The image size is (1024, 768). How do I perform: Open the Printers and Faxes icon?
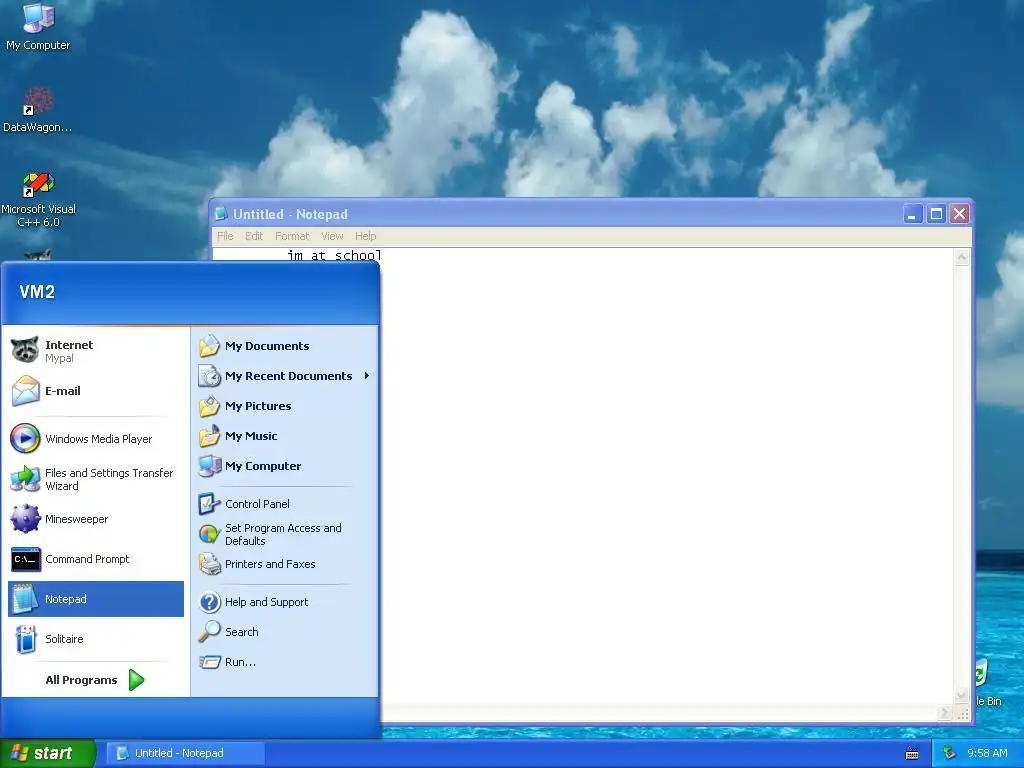(210, 564)
